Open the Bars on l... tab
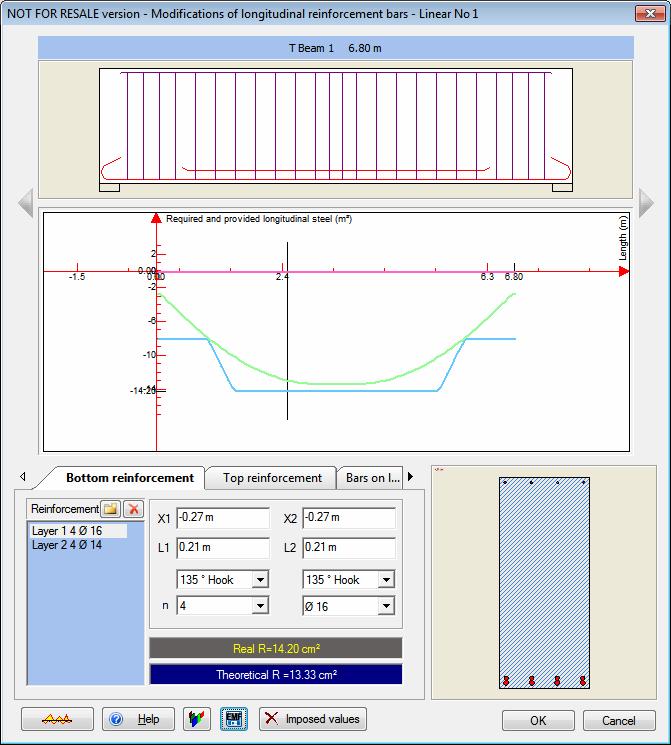Screen dimensions: 671x745 tap(372, 478)
